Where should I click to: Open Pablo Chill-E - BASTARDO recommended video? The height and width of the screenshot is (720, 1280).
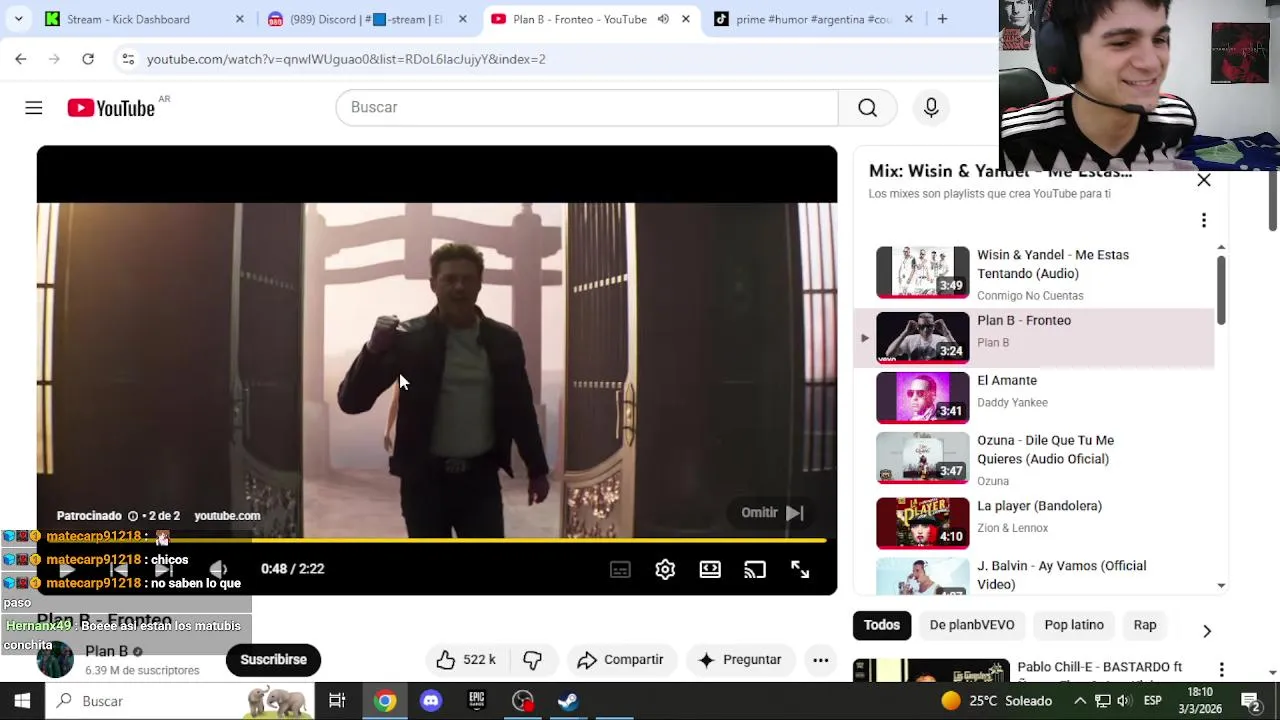1099,667
